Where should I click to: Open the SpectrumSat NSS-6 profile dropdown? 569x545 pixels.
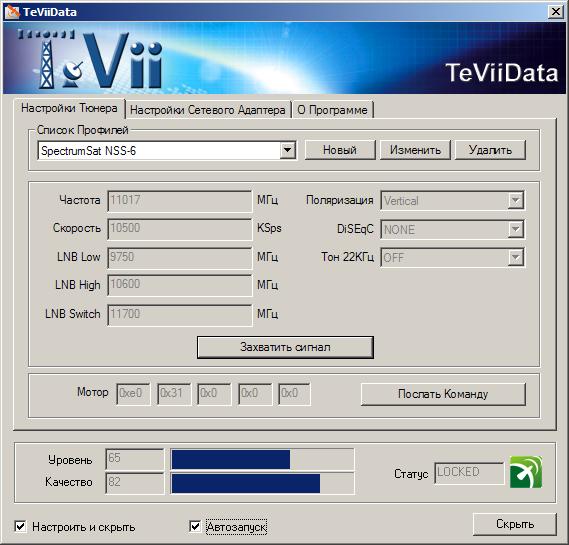pyautogui.click(x=287, y=150)
